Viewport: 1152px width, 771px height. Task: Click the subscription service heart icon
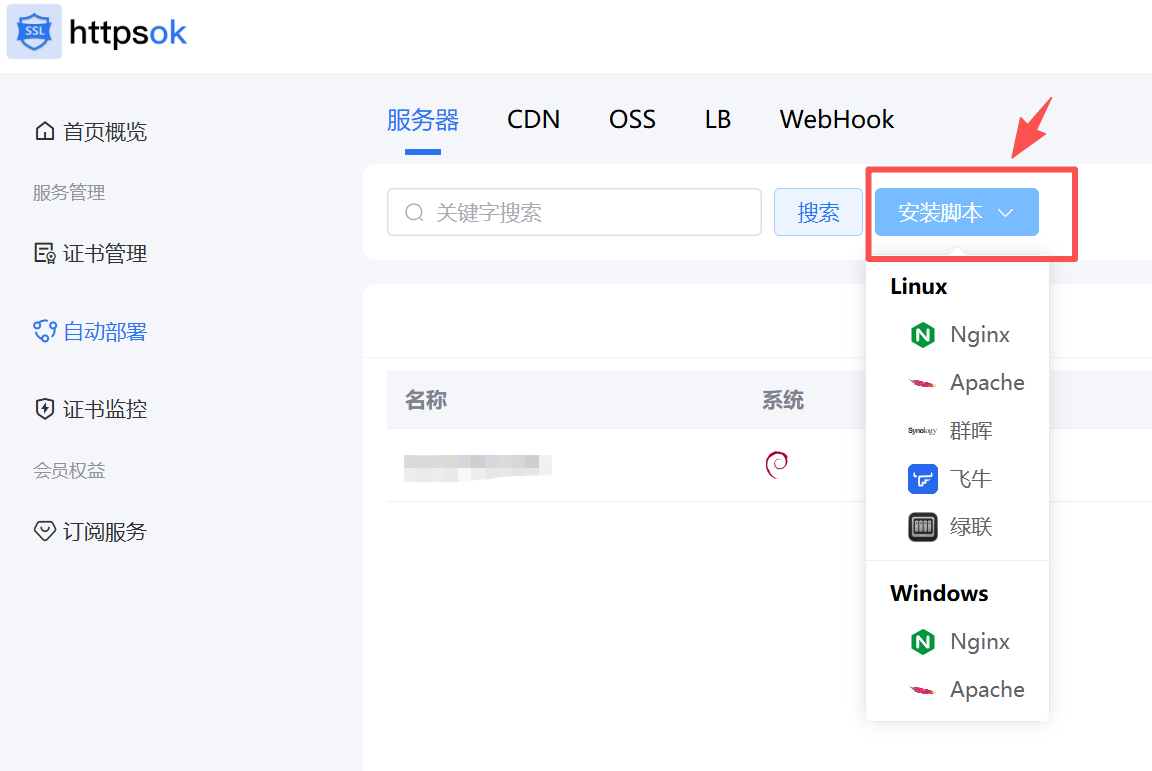coord(44,532)
